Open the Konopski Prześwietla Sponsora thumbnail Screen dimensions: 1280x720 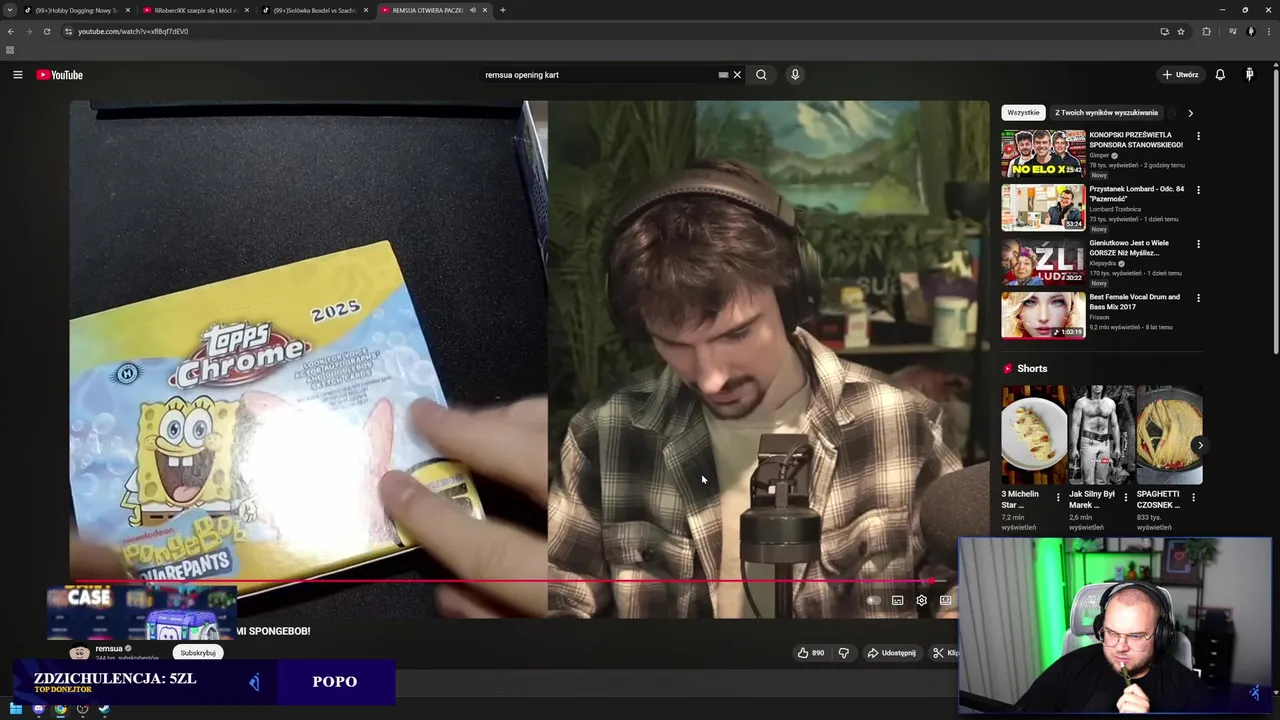[1043, 153]
